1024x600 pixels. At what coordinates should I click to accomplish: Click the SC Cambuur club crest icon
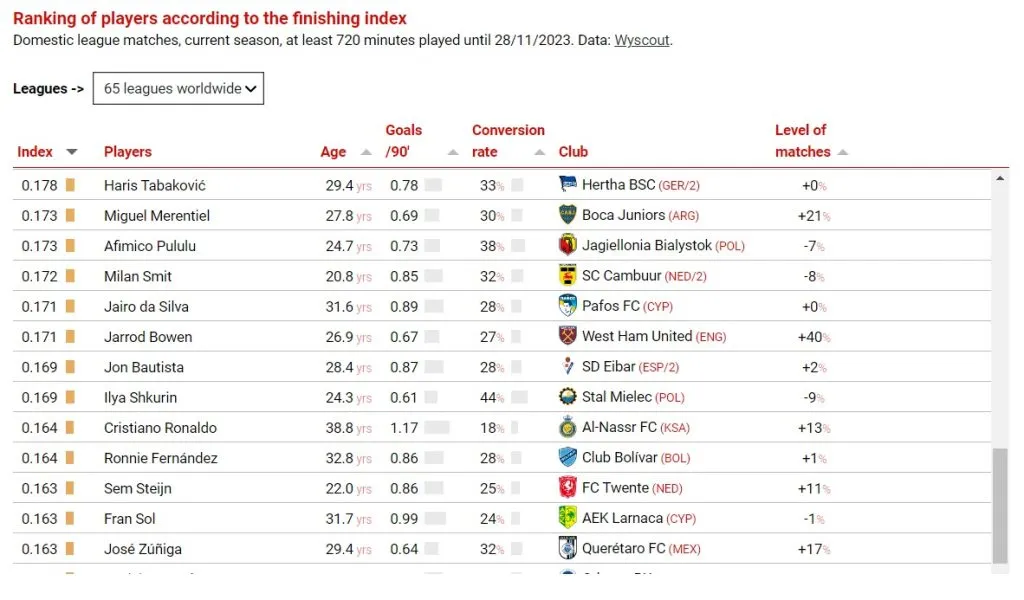coord(567,276)
